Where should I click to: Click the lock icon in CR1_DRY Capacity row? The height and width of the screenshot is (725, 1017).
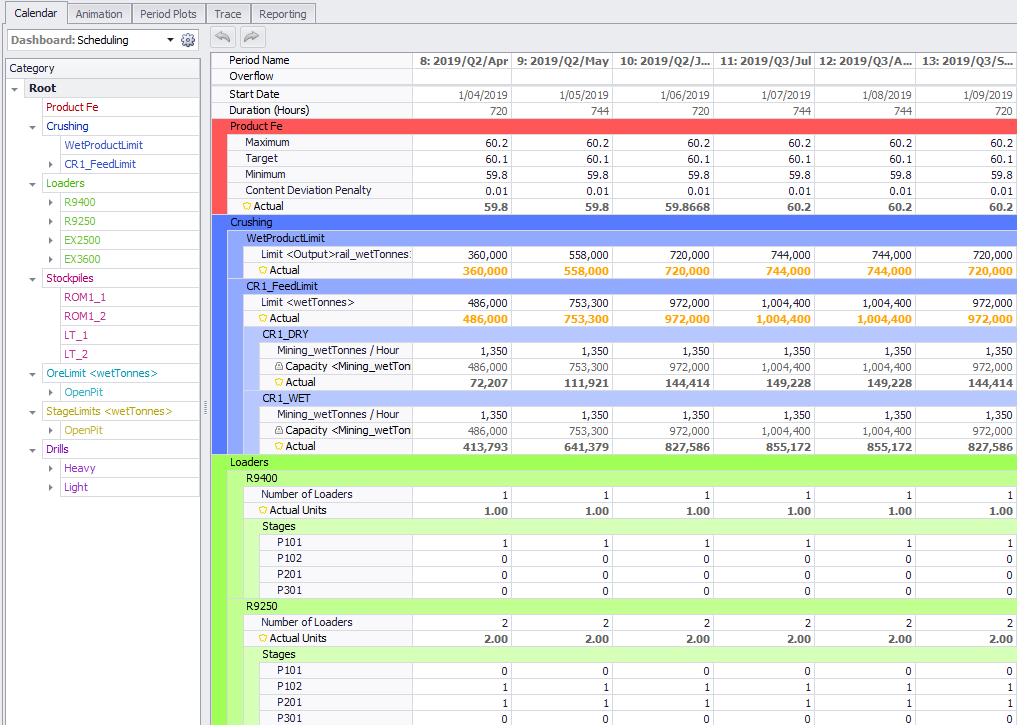pyautogui.click(x=279, y=366)
